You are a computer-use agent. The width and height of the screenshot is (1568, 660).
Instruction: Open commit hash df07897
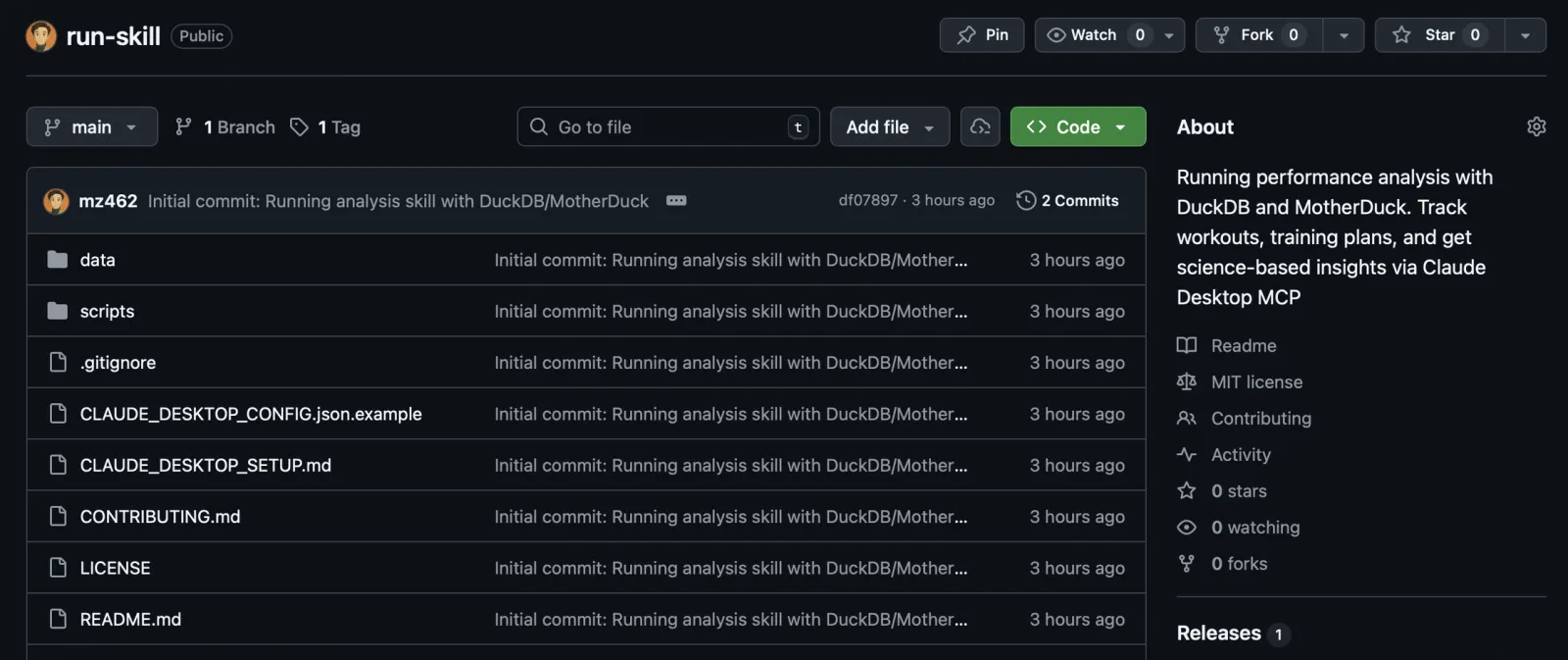pyautogui.click(x=868, y=200)
